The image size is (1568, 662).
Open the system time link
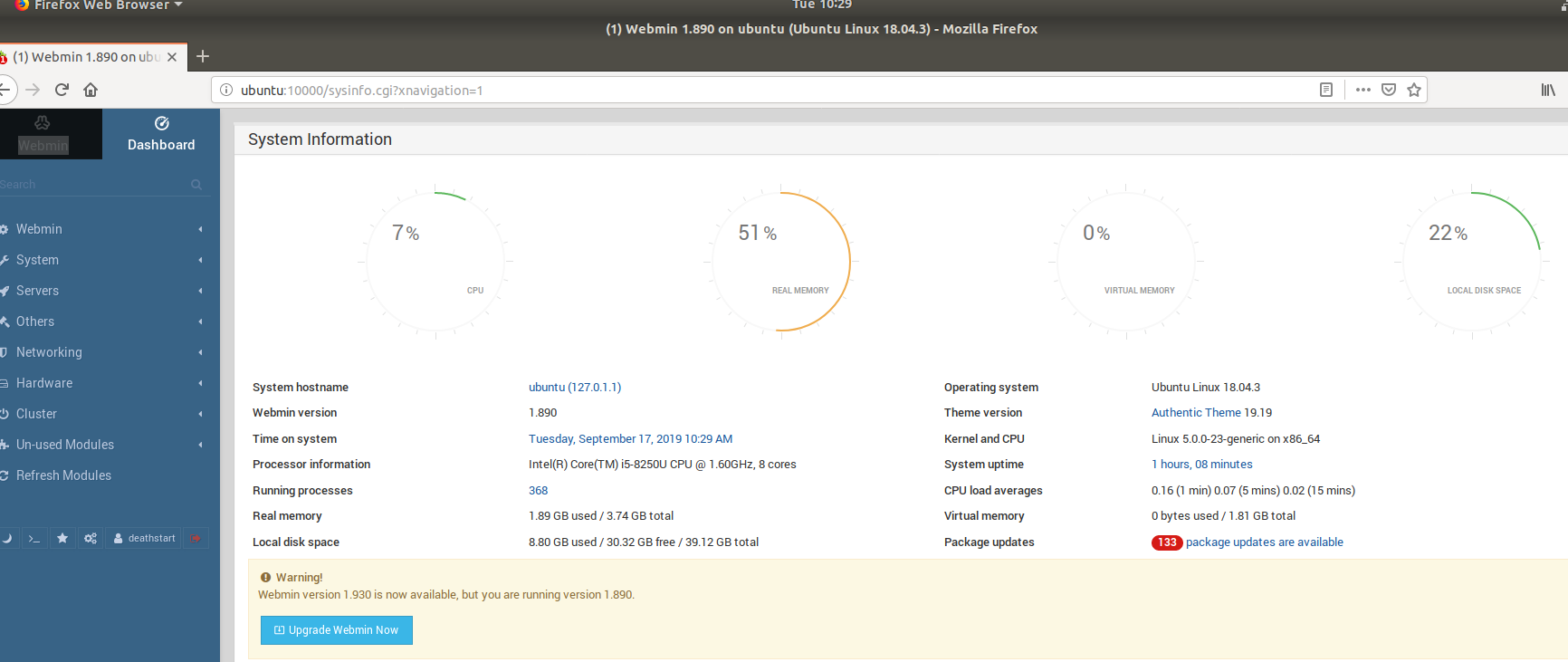point(631,439)
